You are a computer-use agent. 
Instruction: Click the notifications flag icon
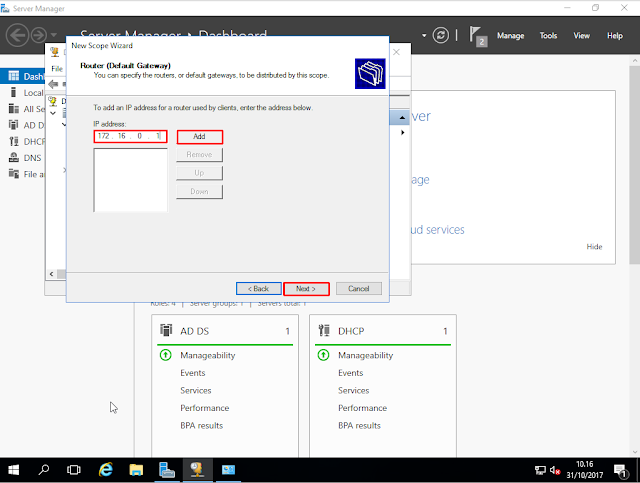(477, 36)
